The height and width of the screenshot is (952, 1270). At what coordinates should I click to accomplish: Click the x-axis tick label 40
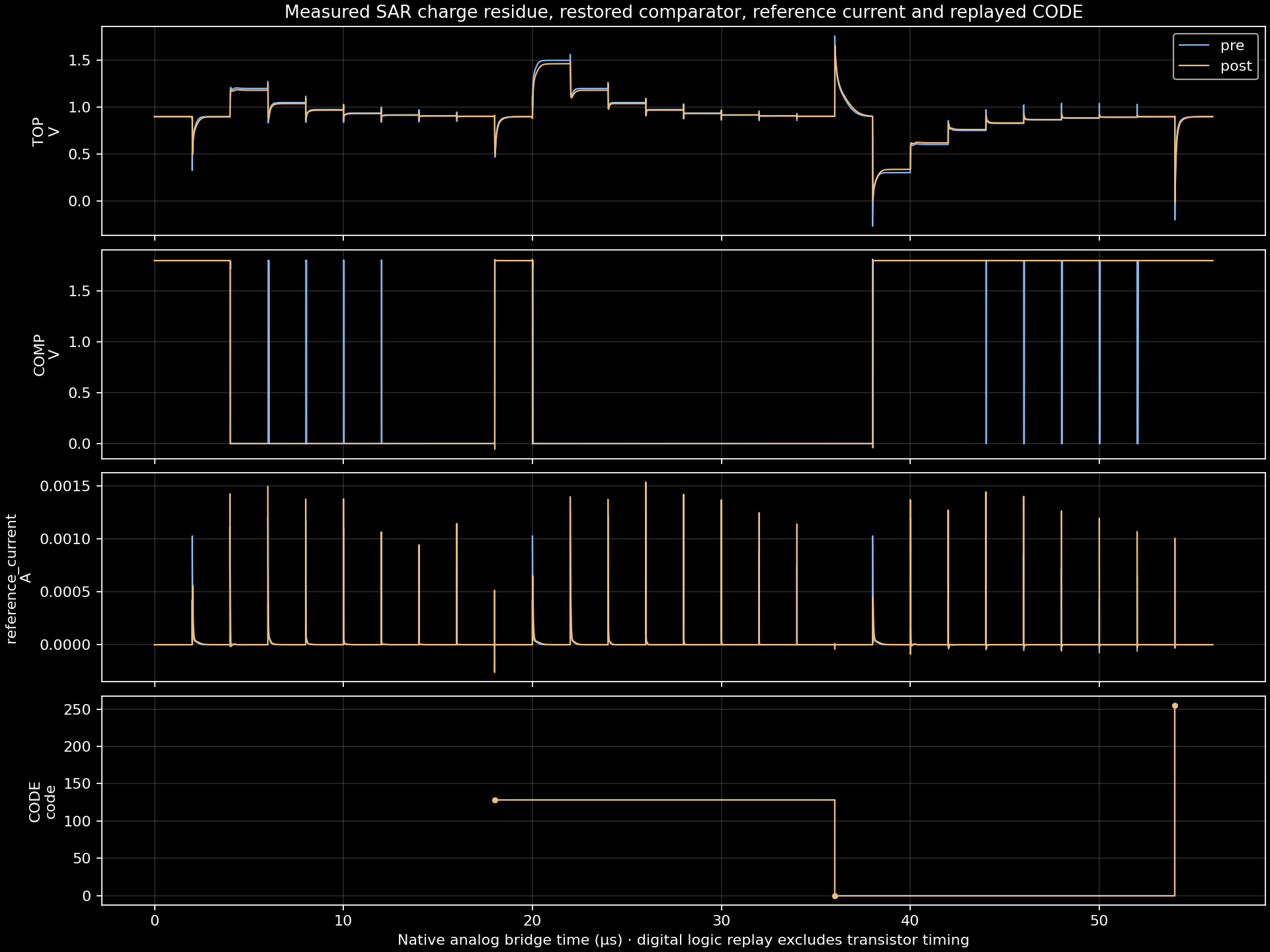[910, 921]
